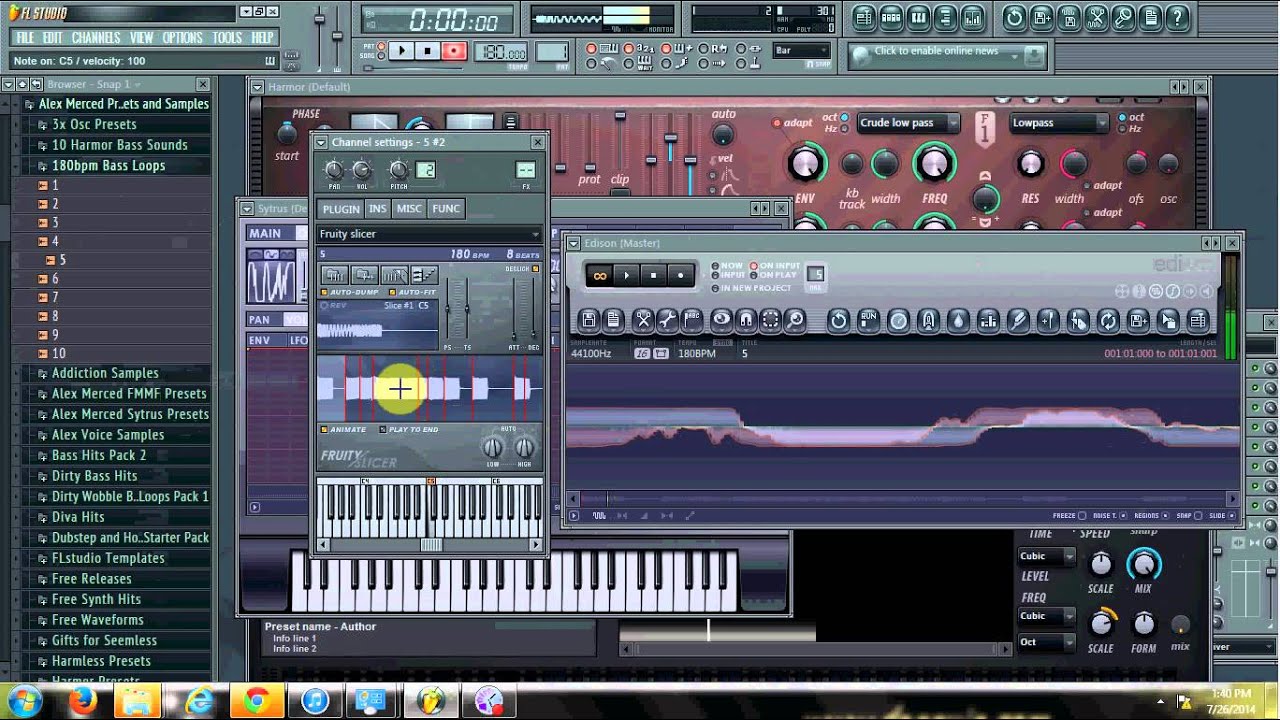Click Edison's scissors edit tool icon

(643, 320)
